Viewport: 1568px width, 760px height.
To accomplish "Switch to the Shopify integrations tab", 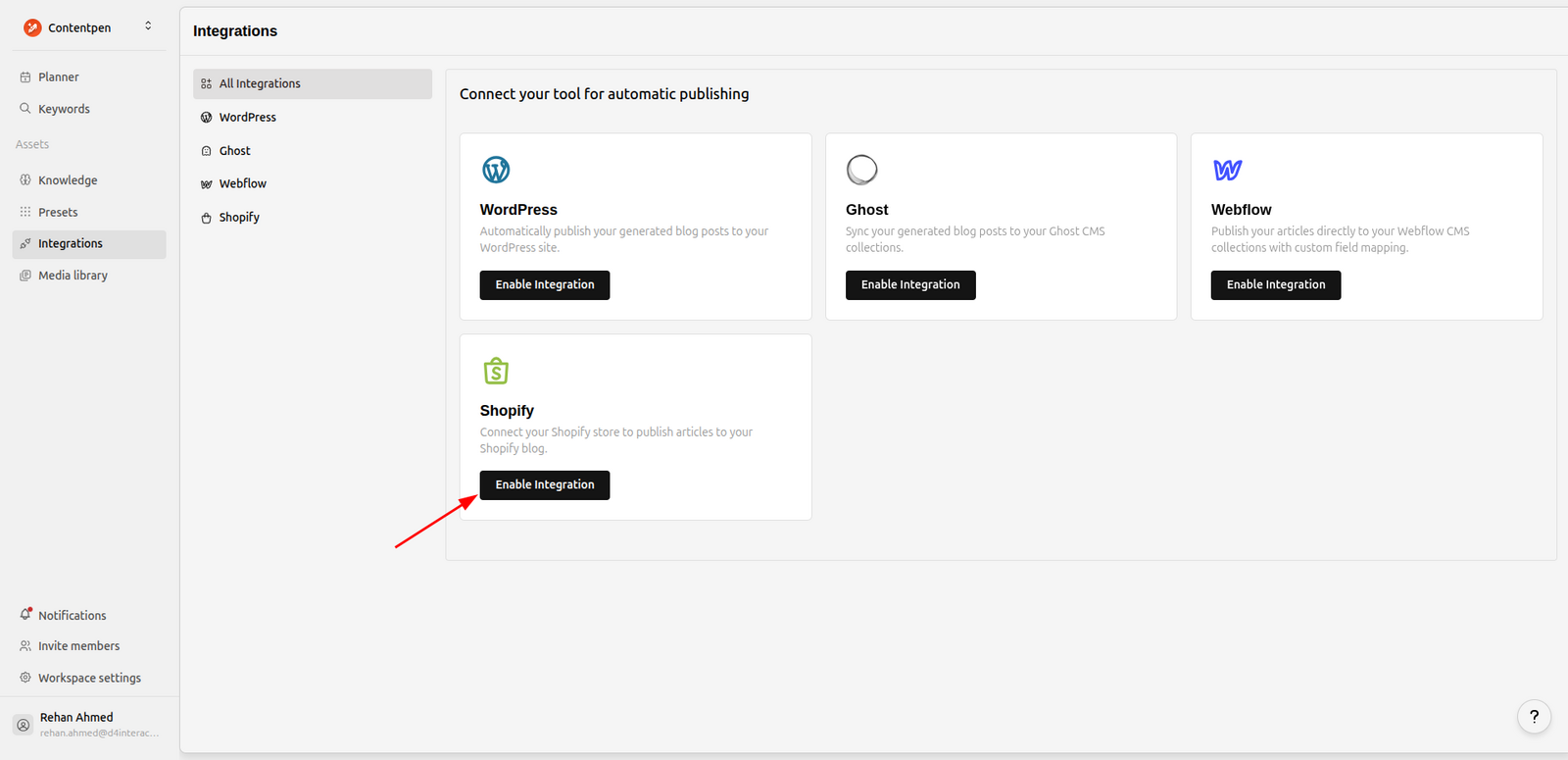I will (x=239, y=218).
